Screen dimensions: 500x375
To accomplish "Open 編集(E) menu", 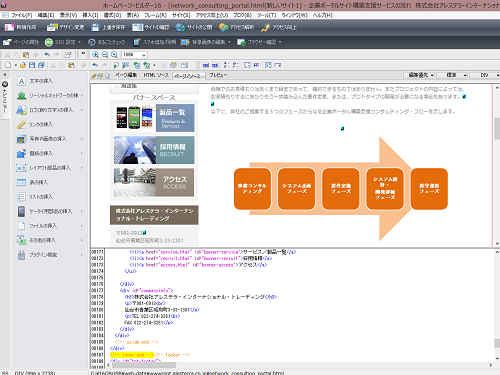I will [x=46, y=15].
